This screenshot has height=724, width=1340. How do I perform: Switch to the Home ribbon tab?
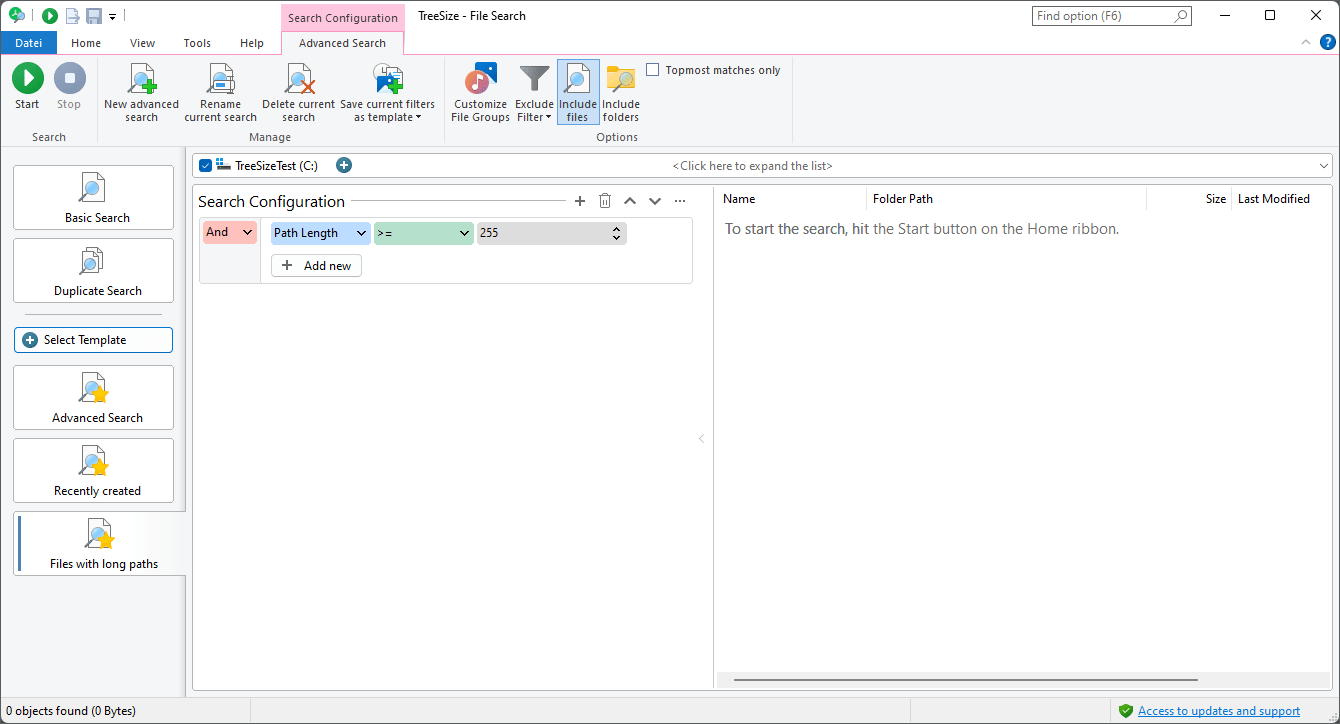(85, 43)
